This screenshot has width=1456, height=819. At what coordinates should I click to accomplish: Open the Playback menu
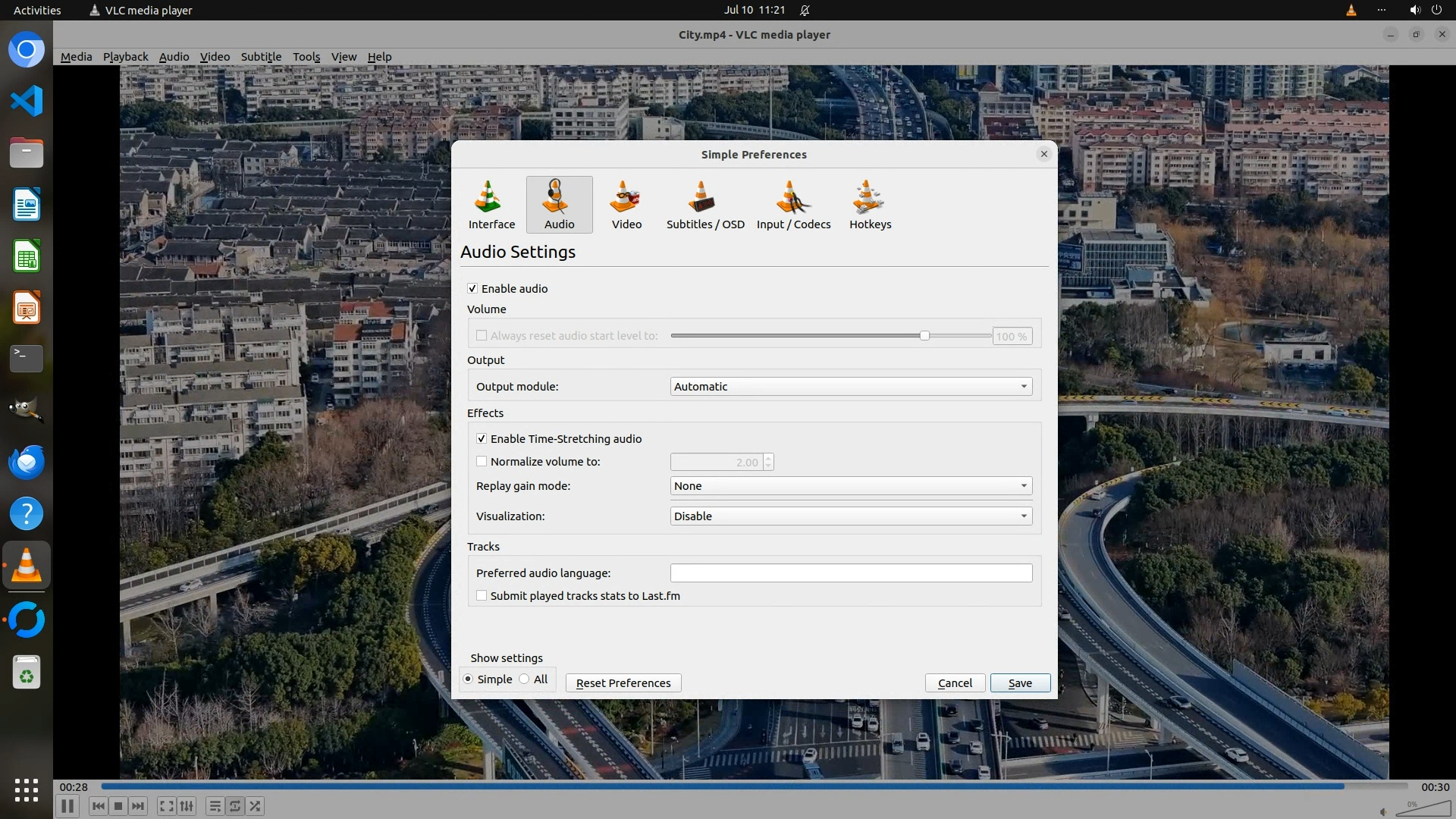point(125,57)
